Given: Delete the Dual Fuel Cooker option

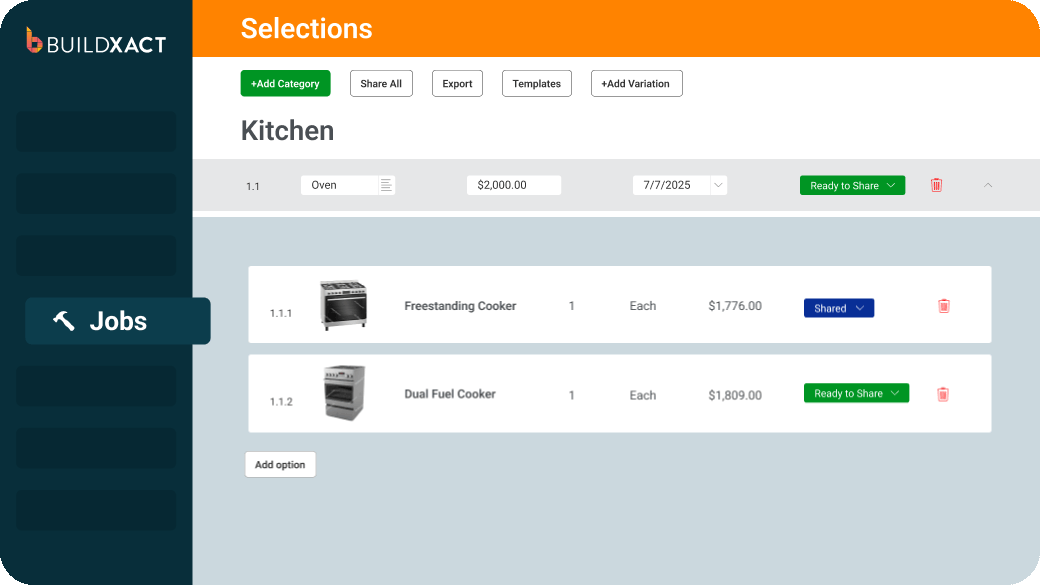Looking at the screenshot, I should tap(943, 393).
